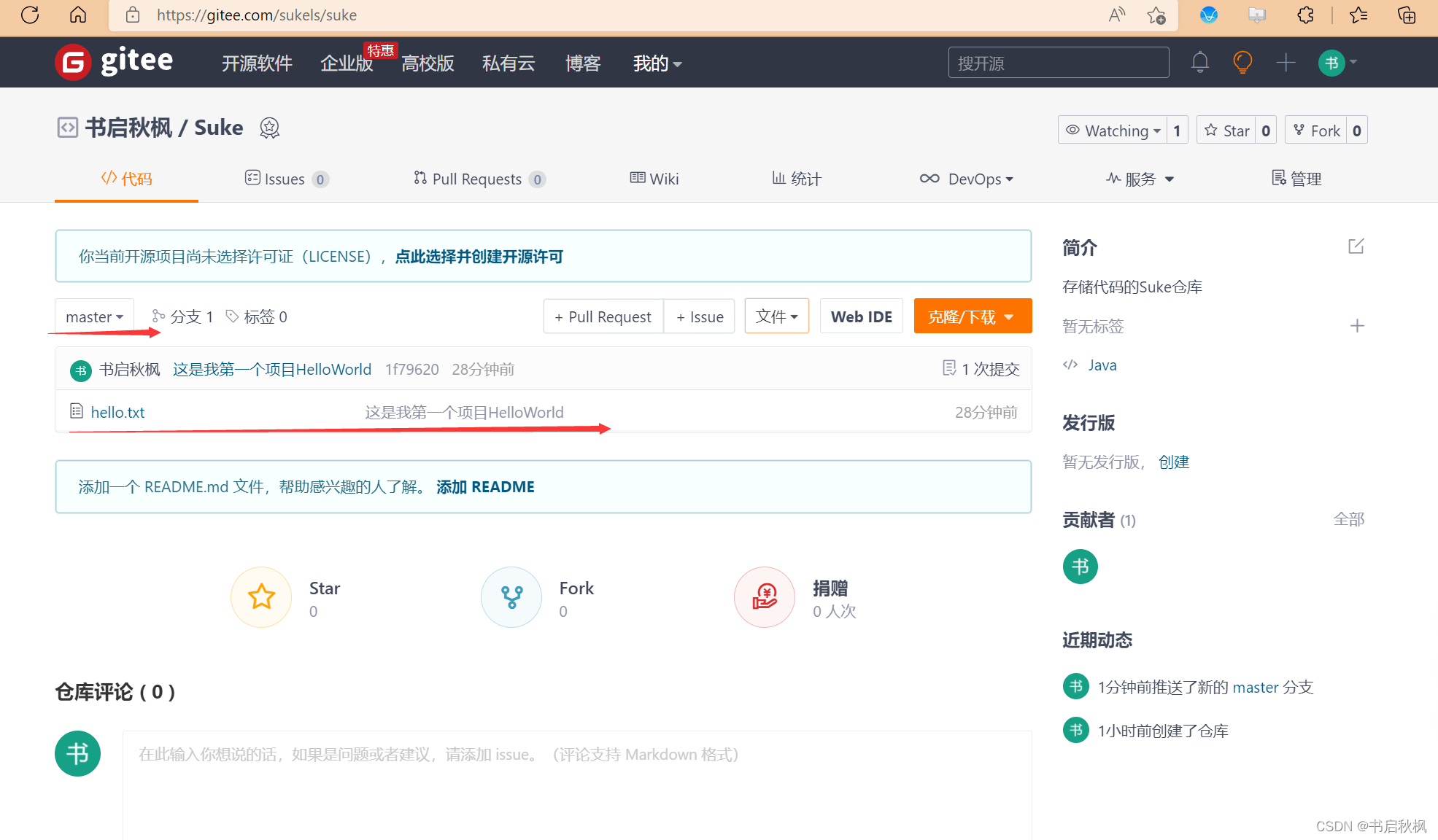Switch to the Issues tab
The width and height of the screenshot is (1438, 840).
pyautogui.click(x=285, y=179)
